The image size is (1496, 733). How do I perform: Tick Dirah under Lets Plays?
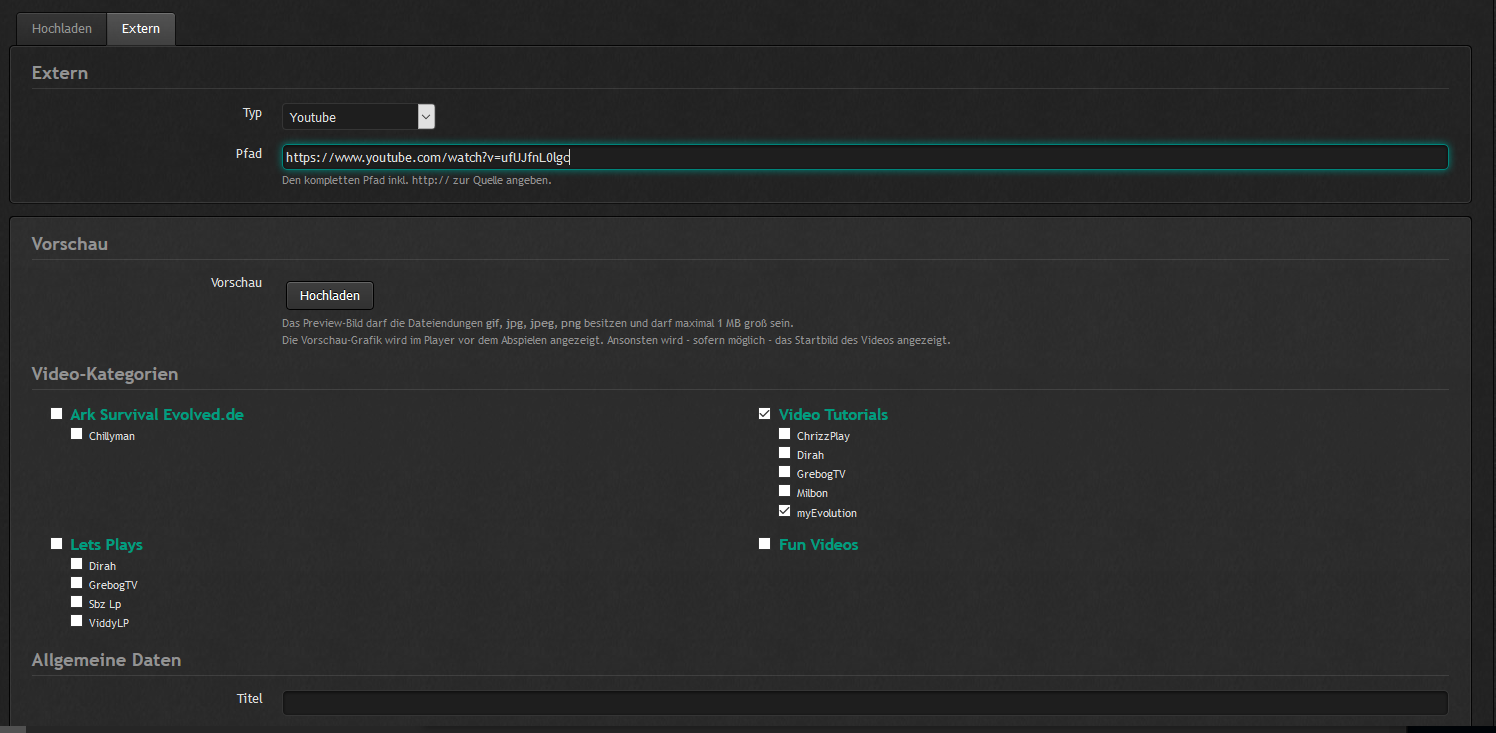tap(77, 564)
